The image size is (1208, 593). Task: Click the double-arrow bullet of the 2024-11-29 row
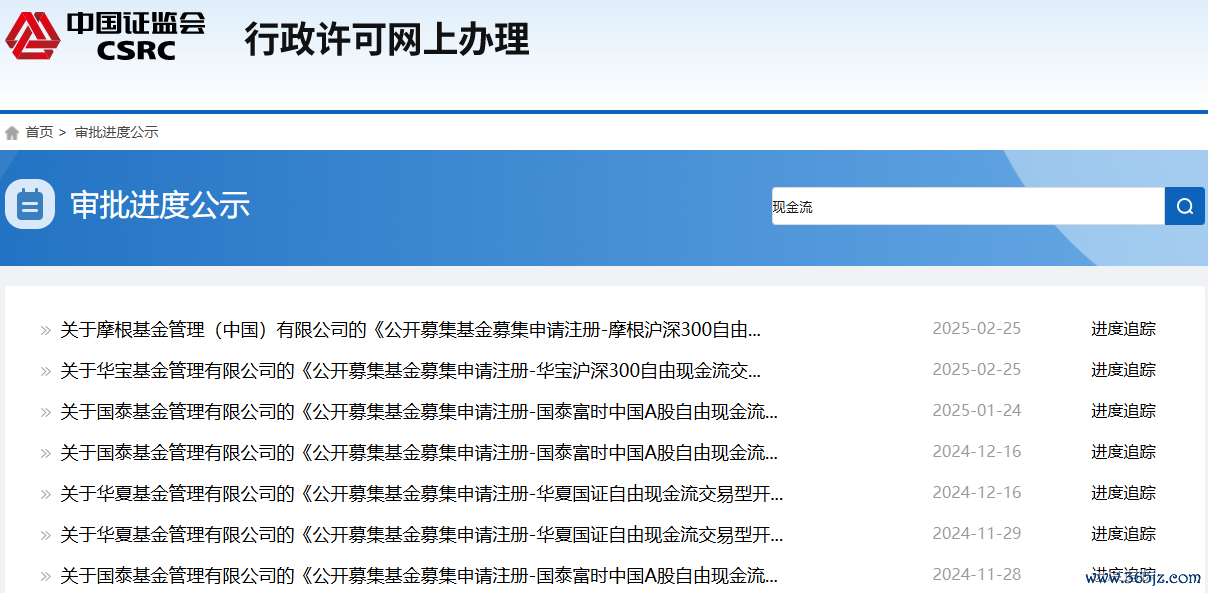[x=45, y=535]
